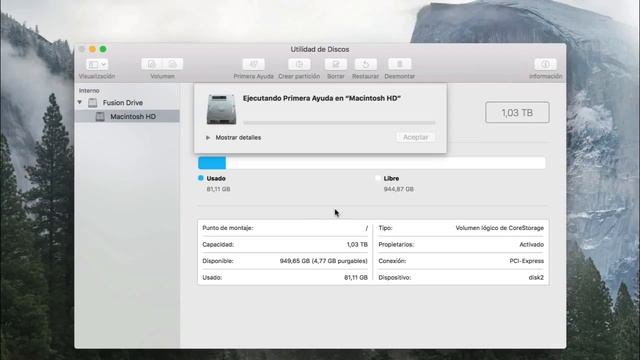The height and width of the screenshot is (360, 640).
Task: Click the hard drive image in the dialog
Action: pyautogui.click(x=221, y=109)
